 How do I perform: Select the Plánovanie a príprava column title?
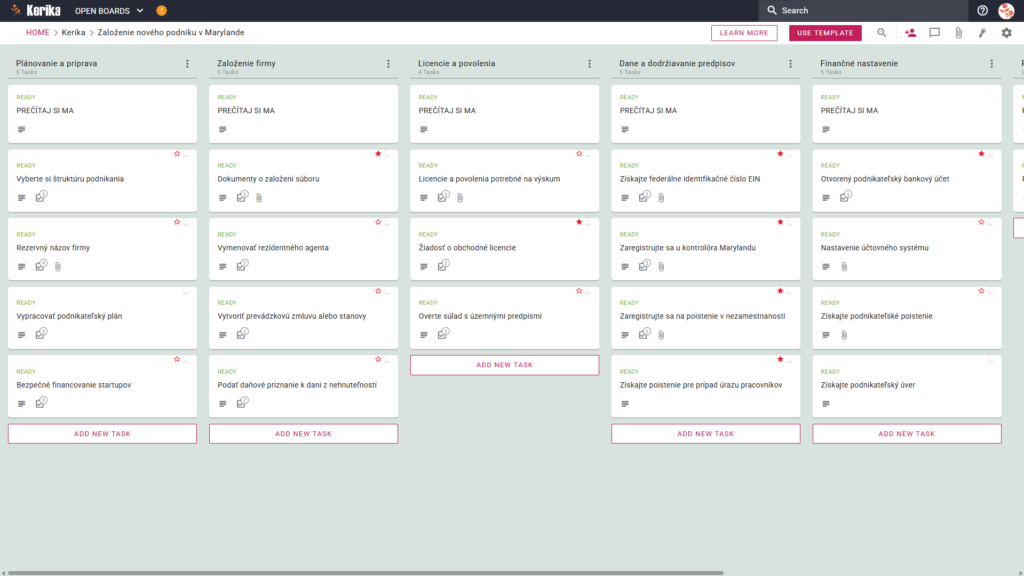pyautogui.click(x=57, y=63)
